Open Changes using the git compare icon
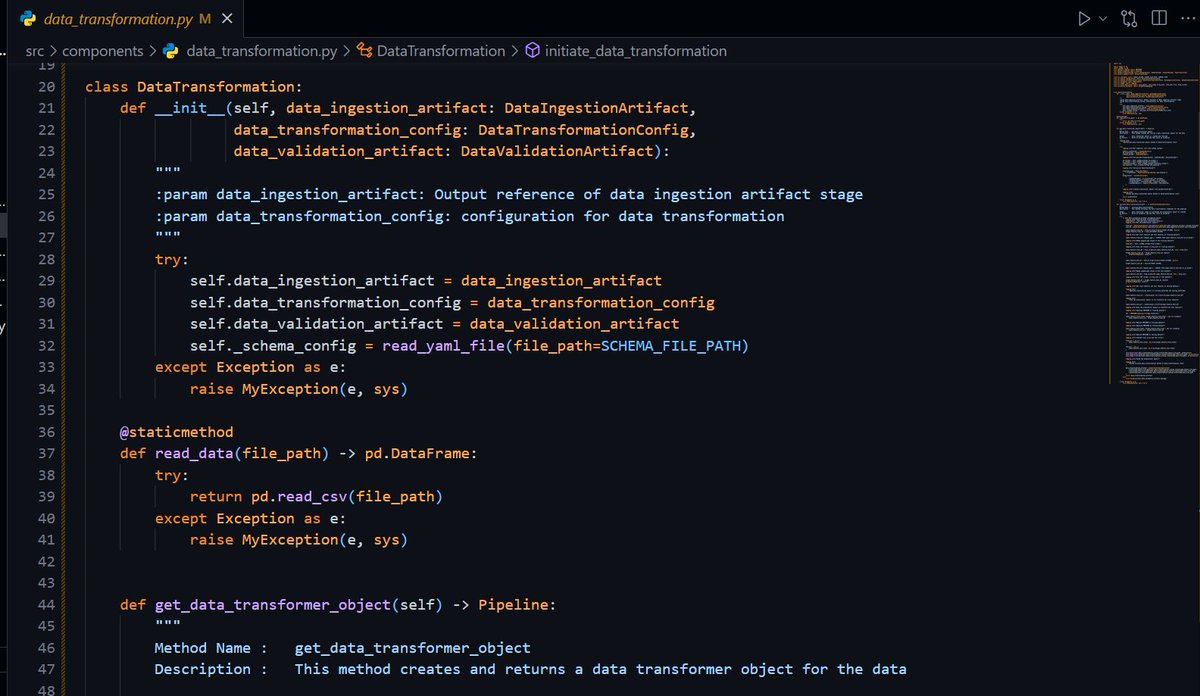This screenshot has width=1200, height=696. coord(1129,17)
